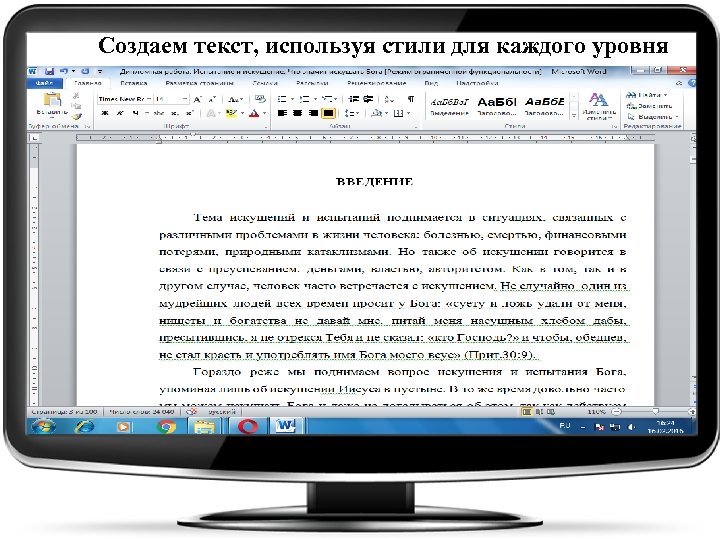Click the Word logo icon in title bar
The height and width of the screenshot is (540, 720).
(x=33, y=71)
